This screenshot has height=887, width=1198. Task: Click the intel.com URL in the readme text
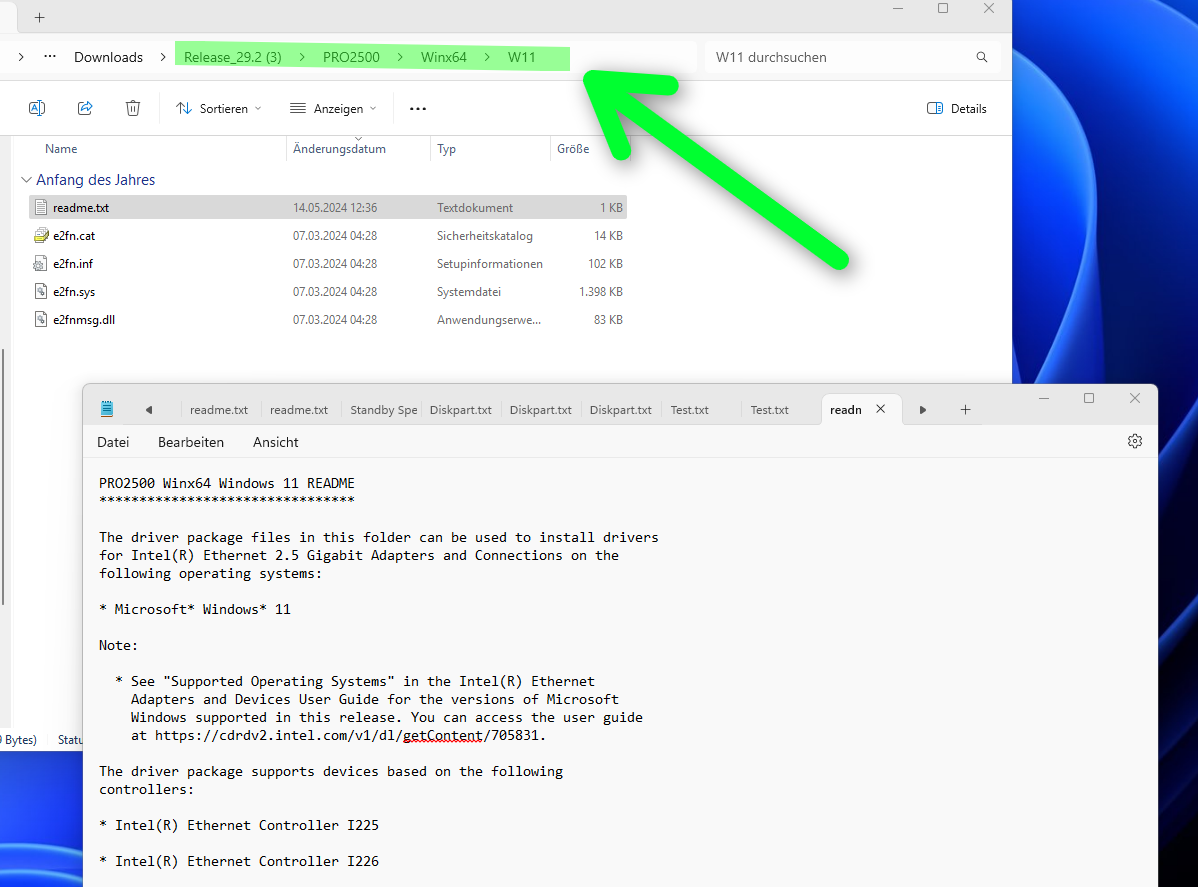tap(350, 736)
